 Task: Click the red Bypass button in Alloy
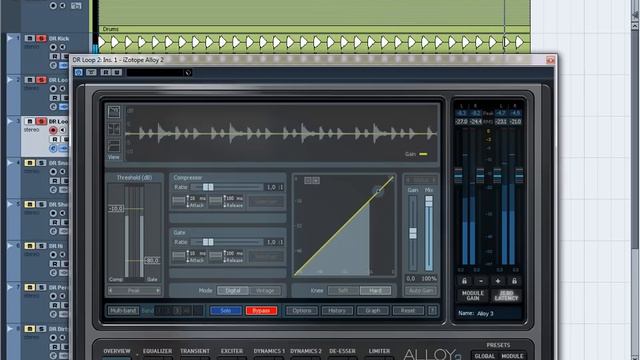261,311
